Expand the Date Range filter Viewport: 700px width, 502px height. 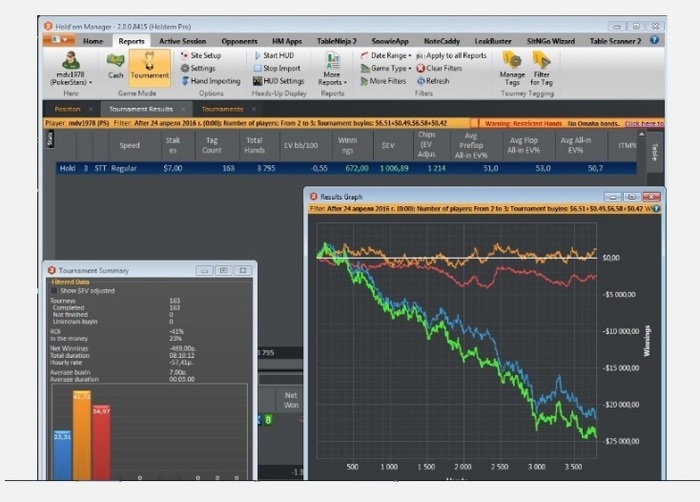click(x=386, y=55)
